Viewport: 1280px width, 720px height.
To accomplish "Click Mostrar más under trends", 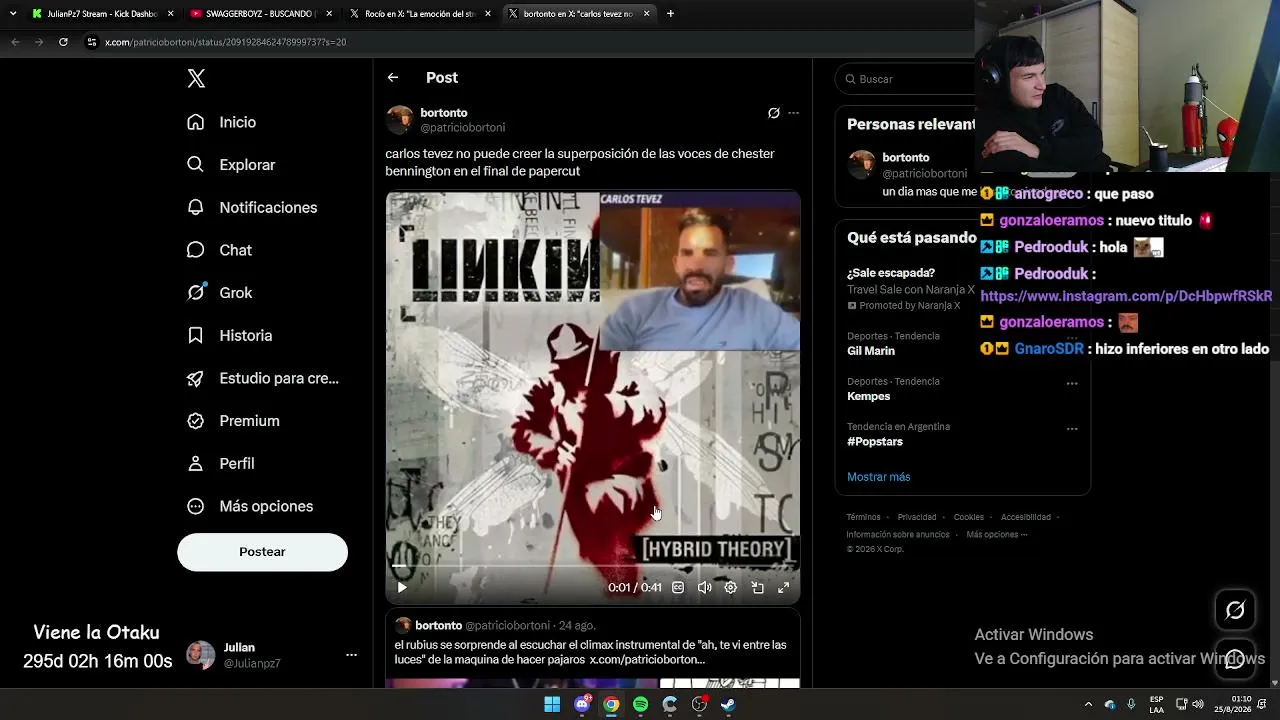I will pyautogui.click(x=879, y=477).
